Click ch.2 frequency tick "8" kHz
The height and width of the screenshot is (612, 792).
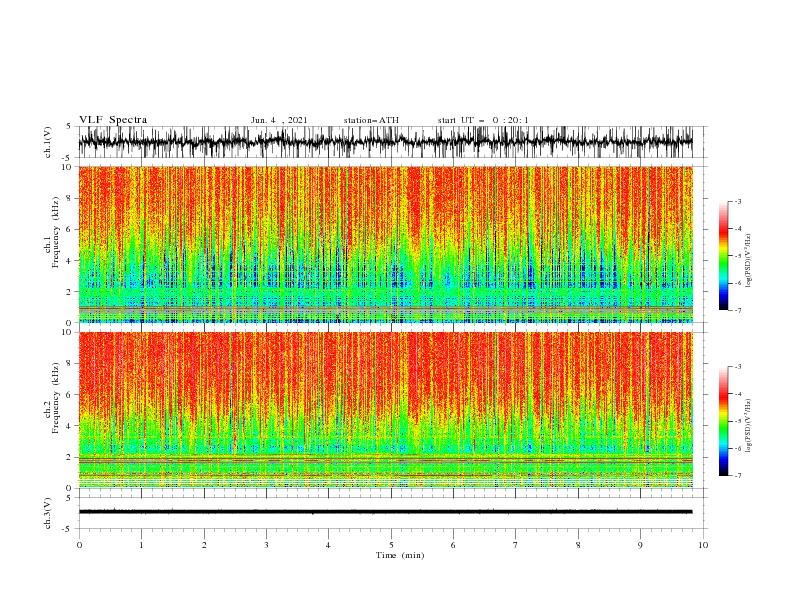[70, 364]
